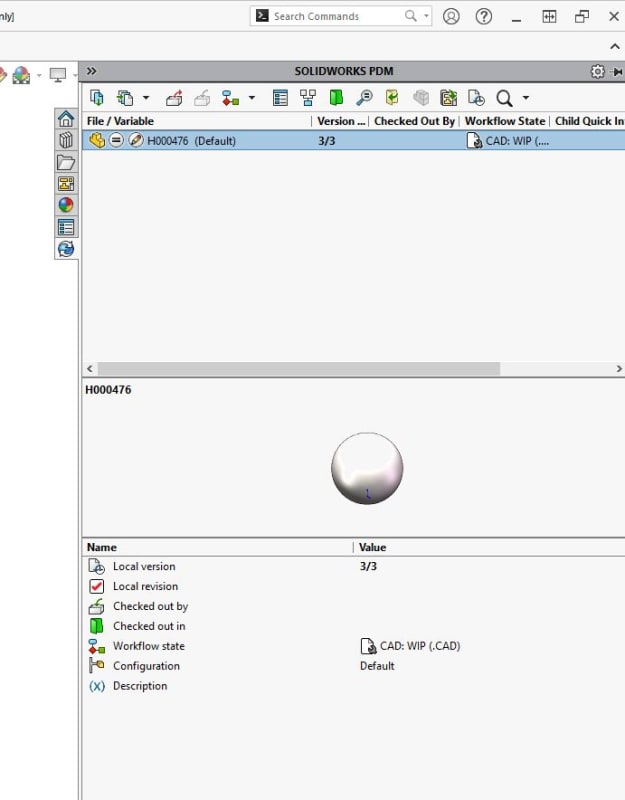
Task: Click the Get Version icon
Action: coord(125,97)
